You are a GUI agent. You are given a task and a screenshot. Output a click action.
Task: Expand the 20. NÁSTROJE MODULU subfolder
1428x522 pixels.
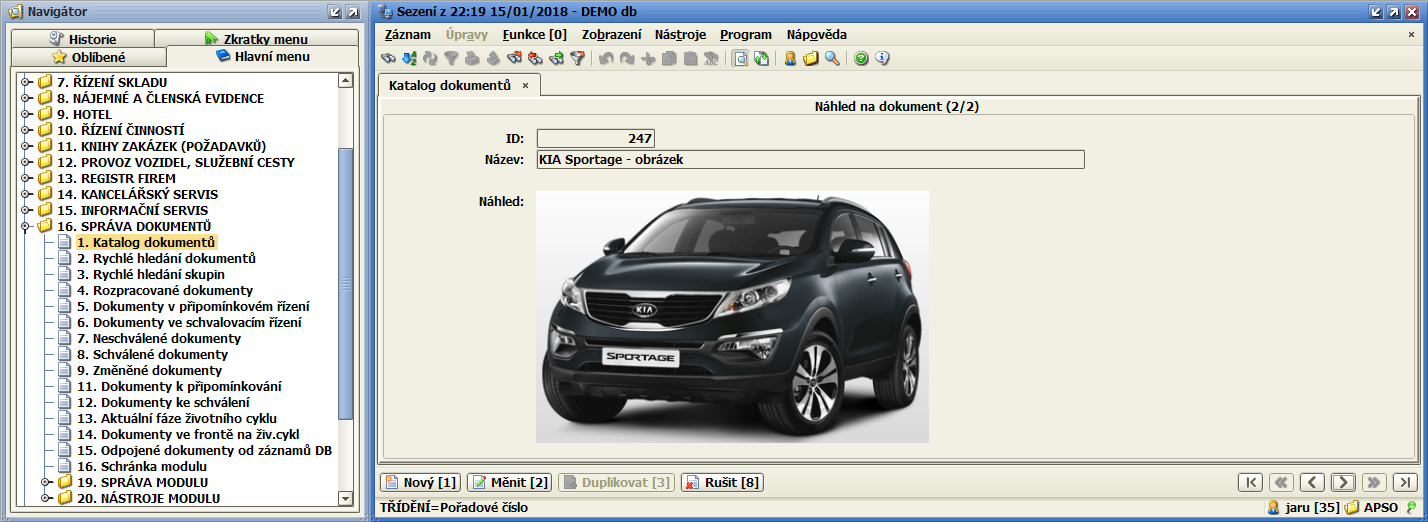pos(46,498)
